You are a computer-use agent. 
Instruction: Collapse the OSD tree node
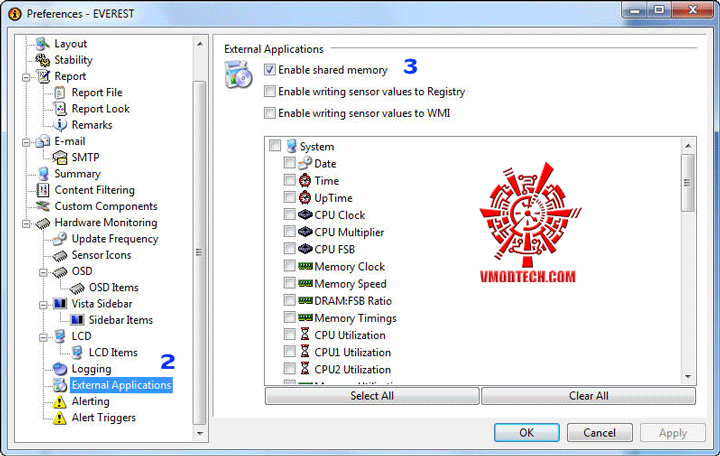(x=43, y=272)
